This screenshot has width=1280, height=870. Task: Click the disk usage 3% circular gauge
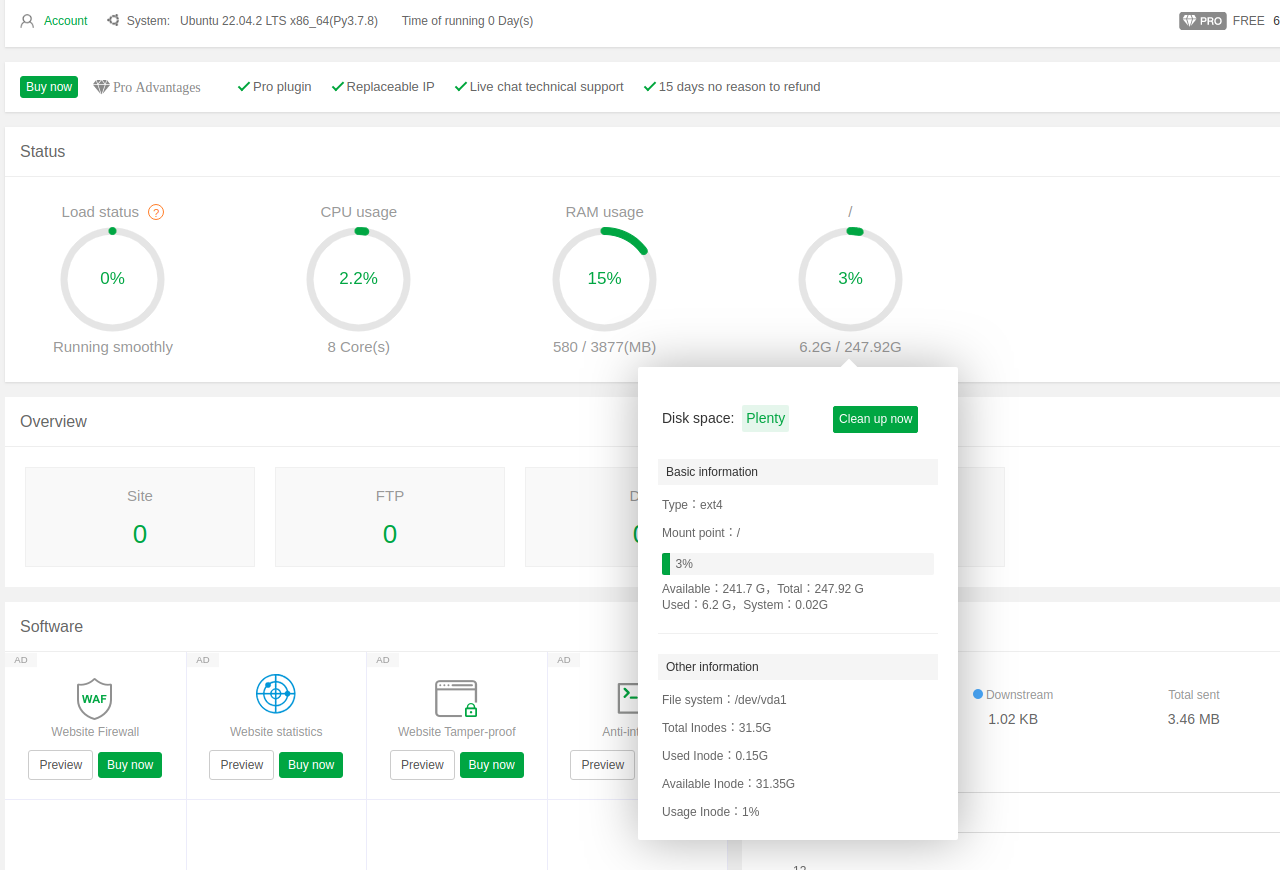[850, 279]
